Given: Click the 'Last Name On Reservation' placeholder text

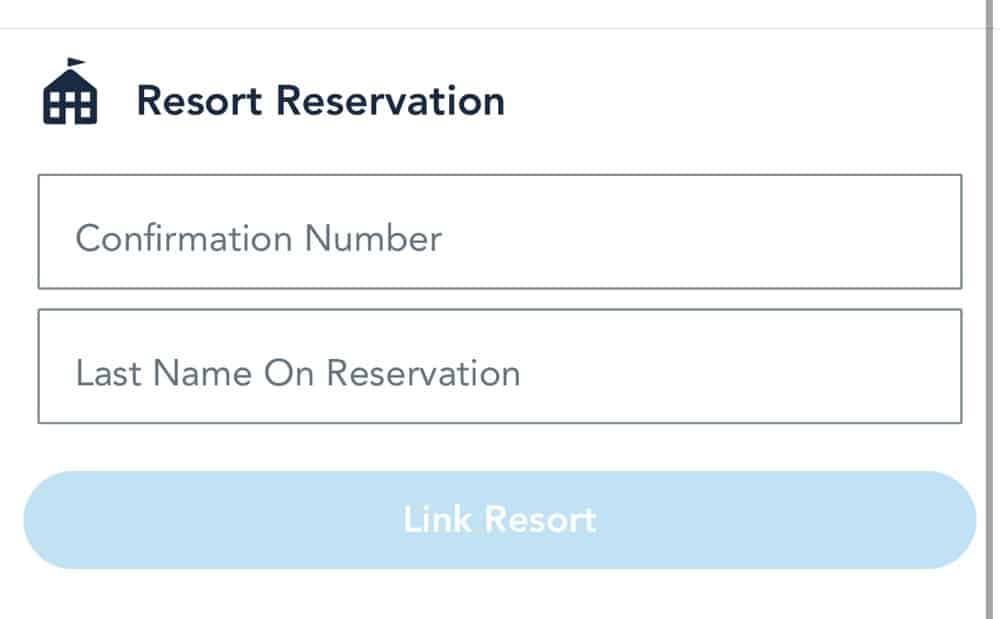Looking at the screenshot, I should click(x=298, y=373).
